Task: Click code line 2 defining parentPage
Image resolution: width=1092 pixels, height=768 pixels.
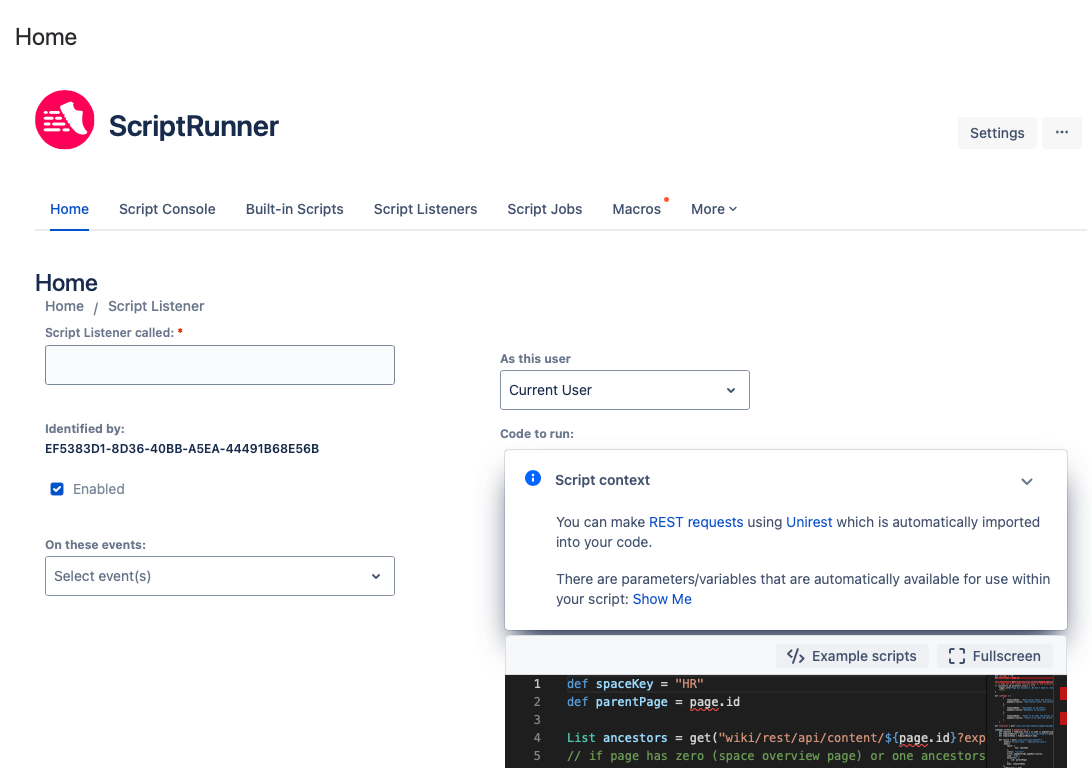Action: pos(653,702)
